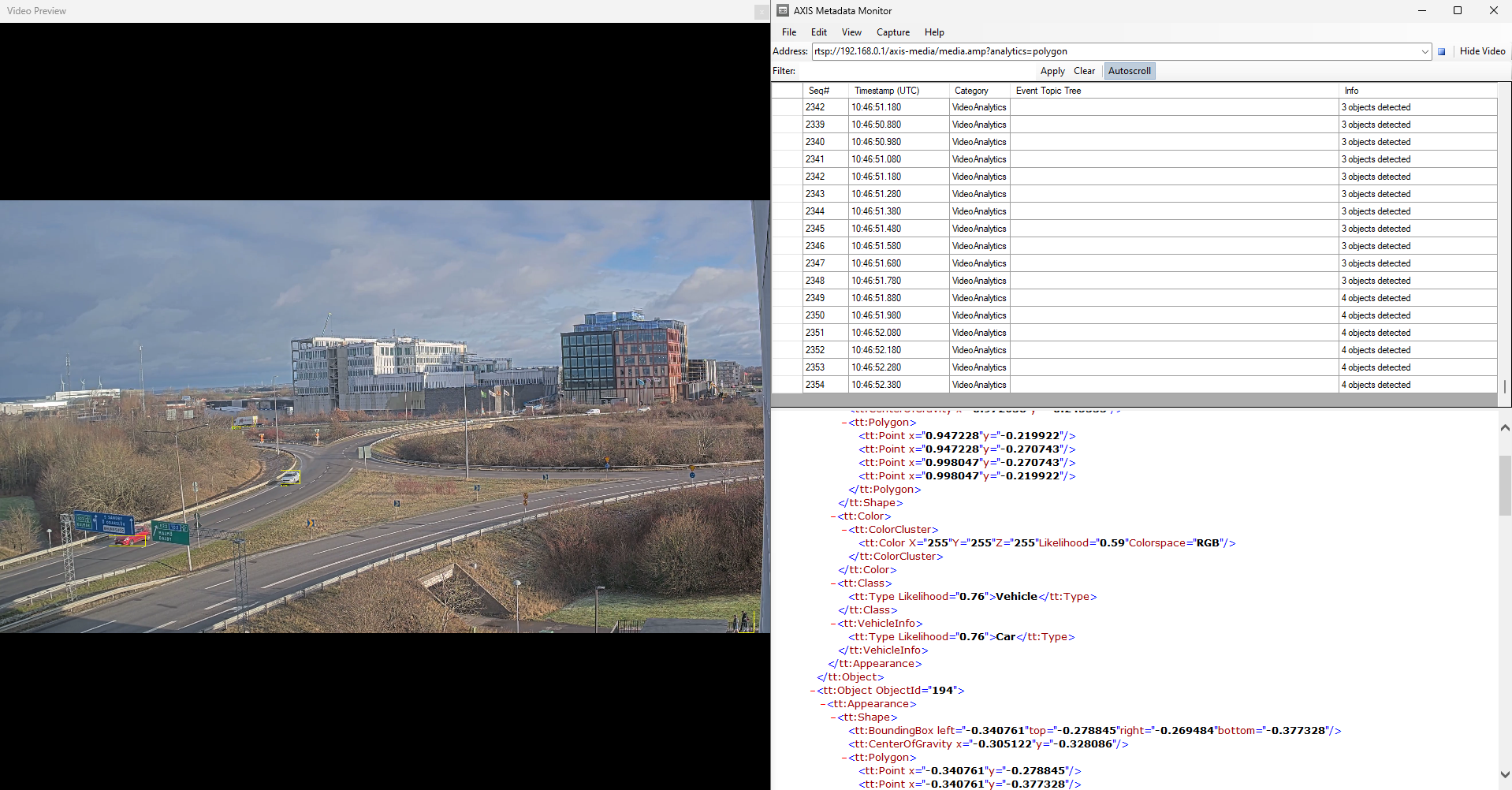Collapse the tt:Color node
The height and width of the screenshot is (790, 1512).
tap(833, 516)
